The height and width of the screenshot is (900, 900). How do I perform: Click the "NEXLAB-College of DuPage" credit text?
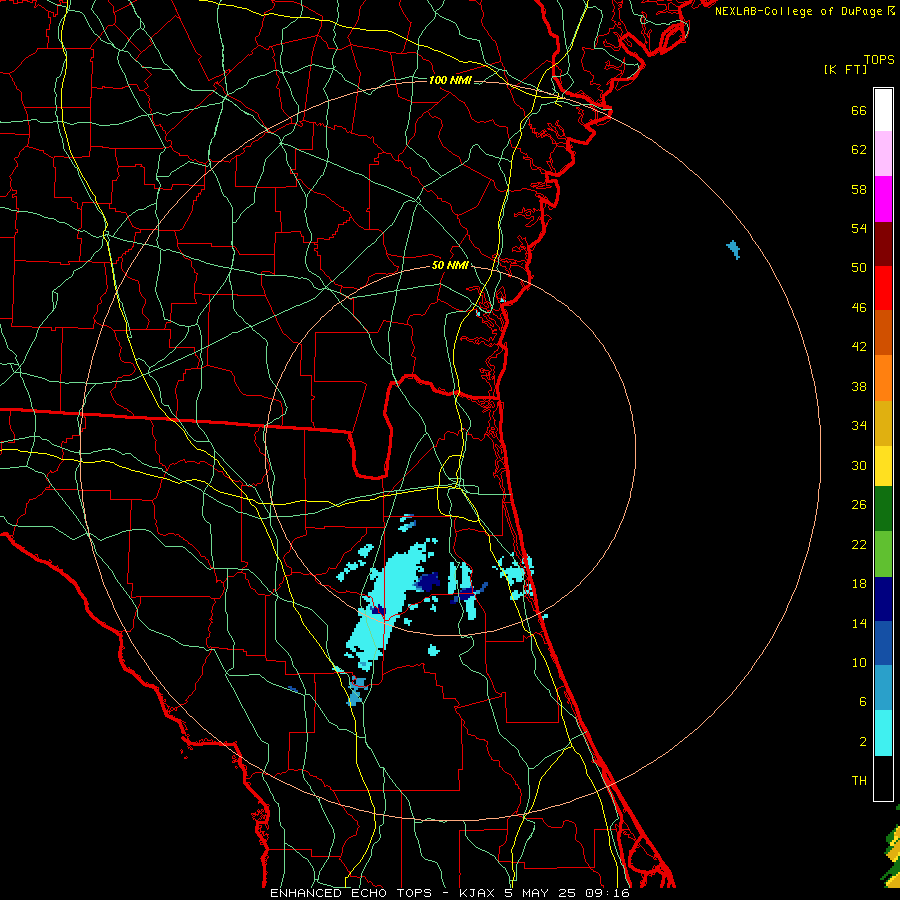click(x=800, y=11)
